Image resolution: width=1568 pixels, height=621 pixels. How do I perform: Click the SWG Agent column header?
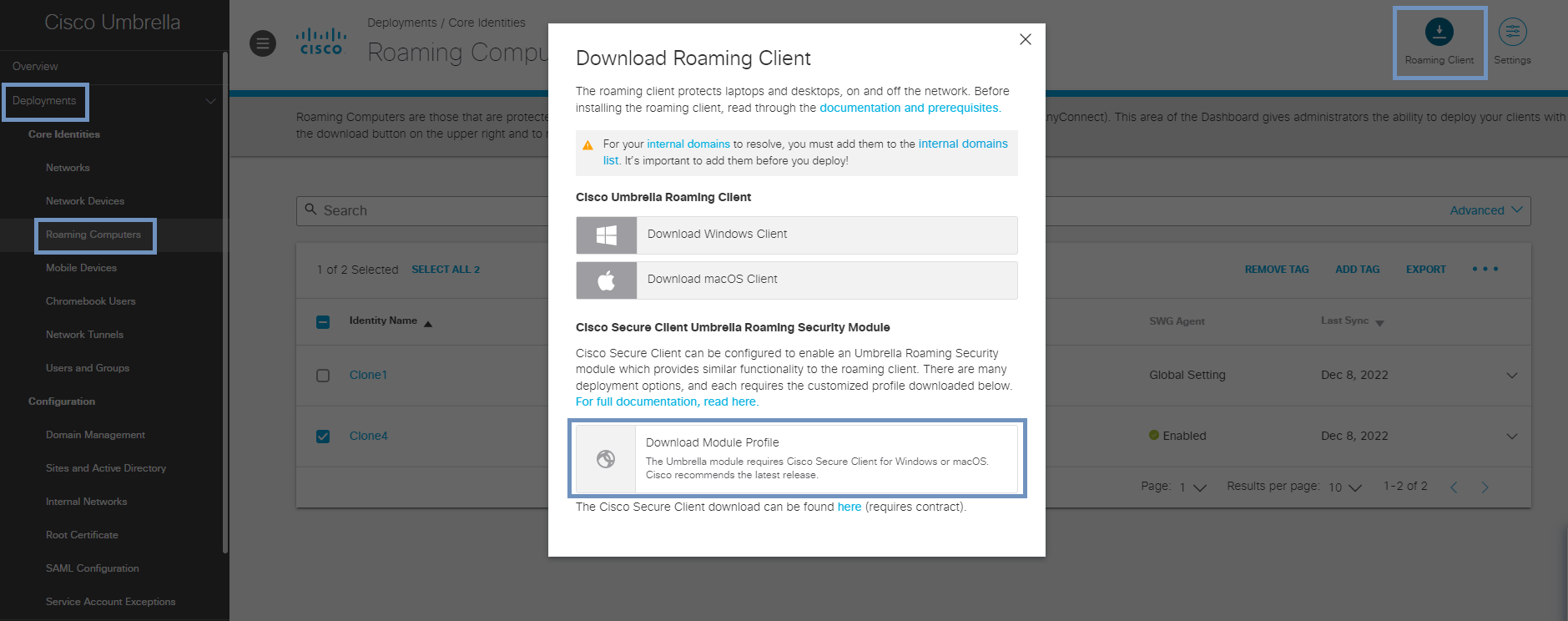point(1177,321)
